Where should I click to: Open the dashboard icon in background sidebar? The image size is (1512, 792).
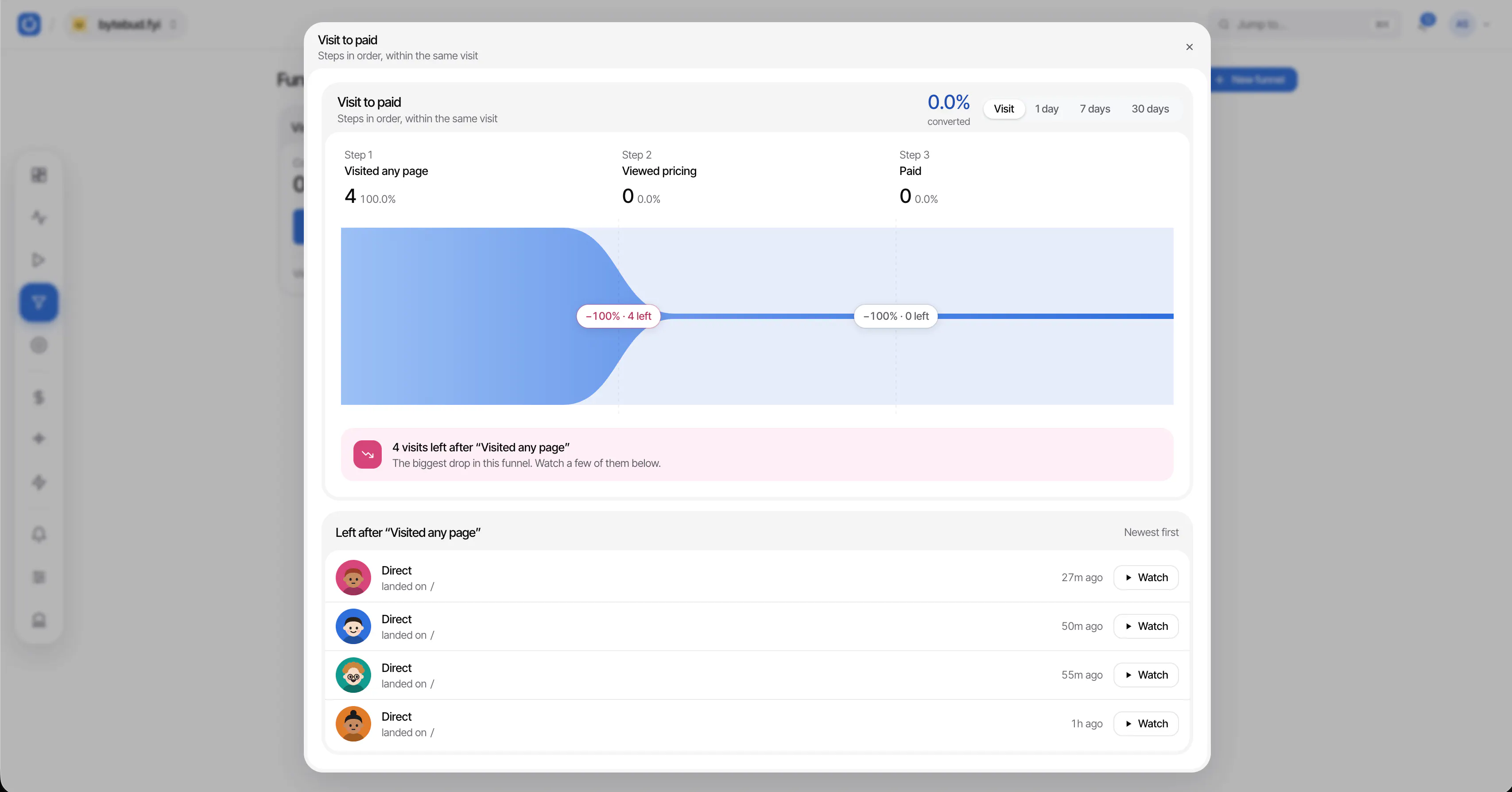(x=39, y=175)
